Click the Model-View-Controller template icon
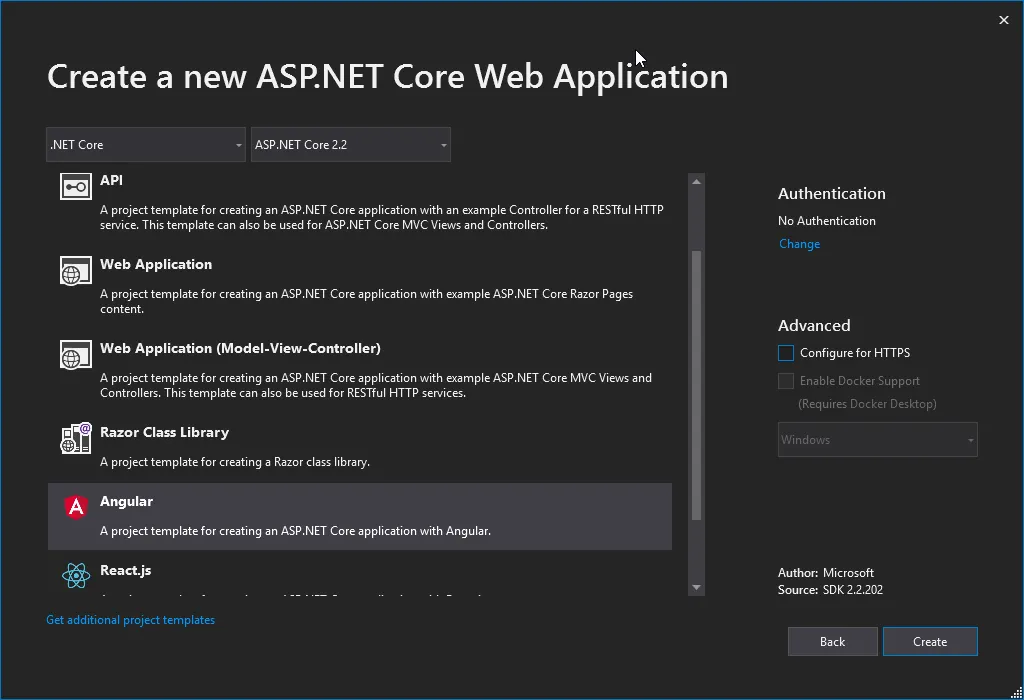This screenshot has width=1024, height=700. [x=76, y=356]
